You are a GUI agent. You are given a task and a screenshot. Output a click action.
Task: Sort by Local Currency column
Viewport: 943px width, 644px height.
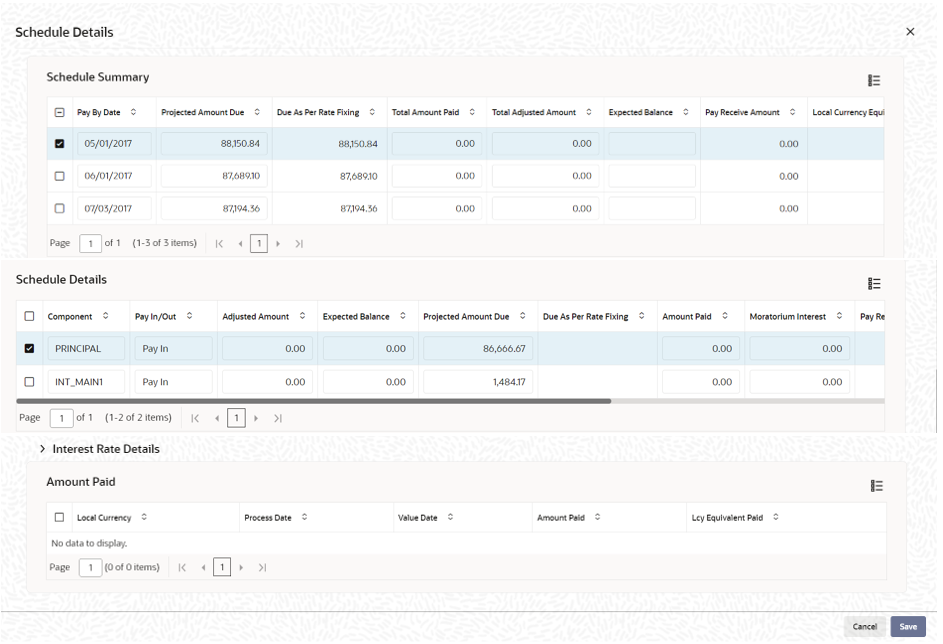144,517
